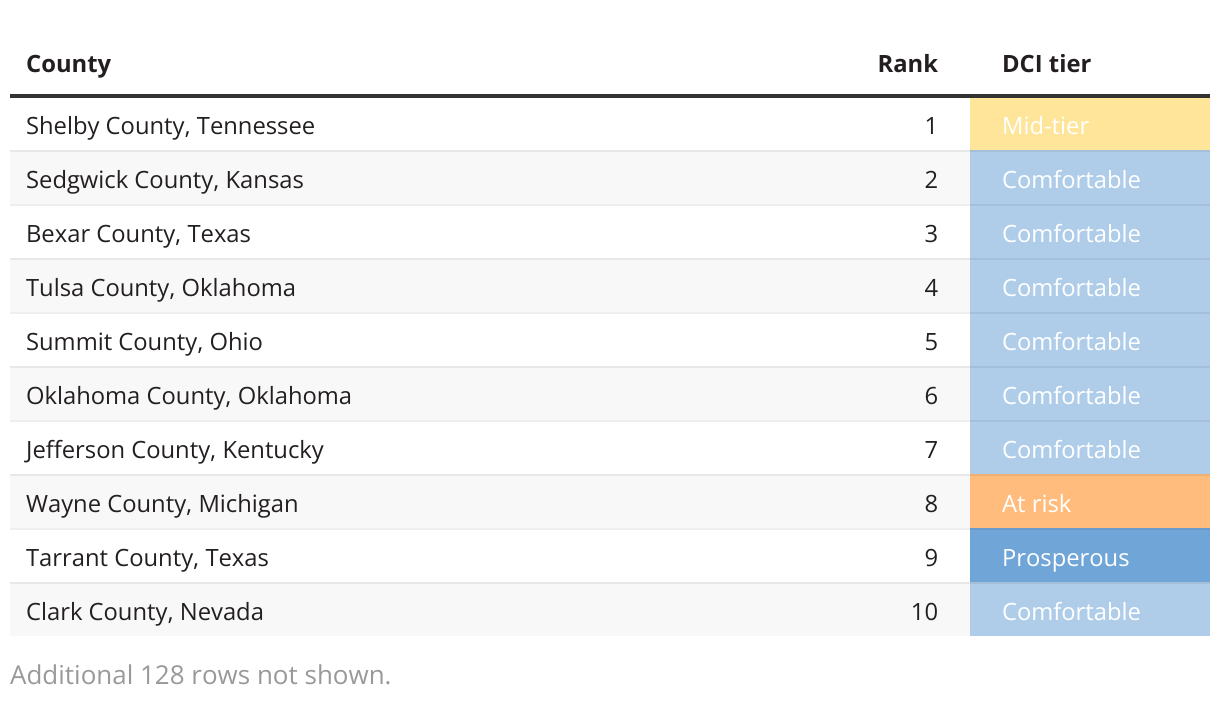Click rank 10 cell
The image size is (1220, 702).
[x=924, y=612]
